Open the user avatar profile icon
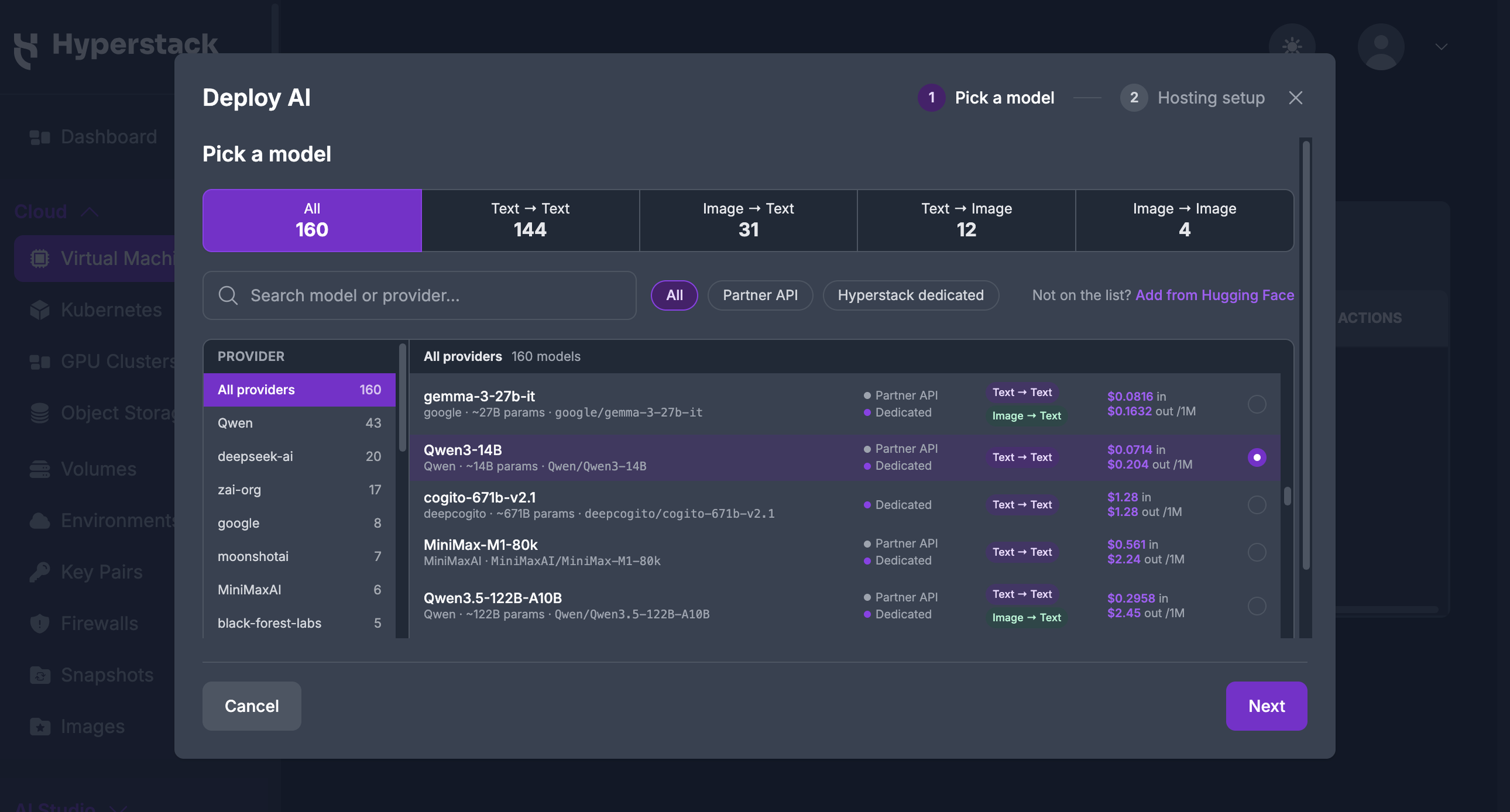Screen dimensions: 1510x812 [x=1381, y=47]
